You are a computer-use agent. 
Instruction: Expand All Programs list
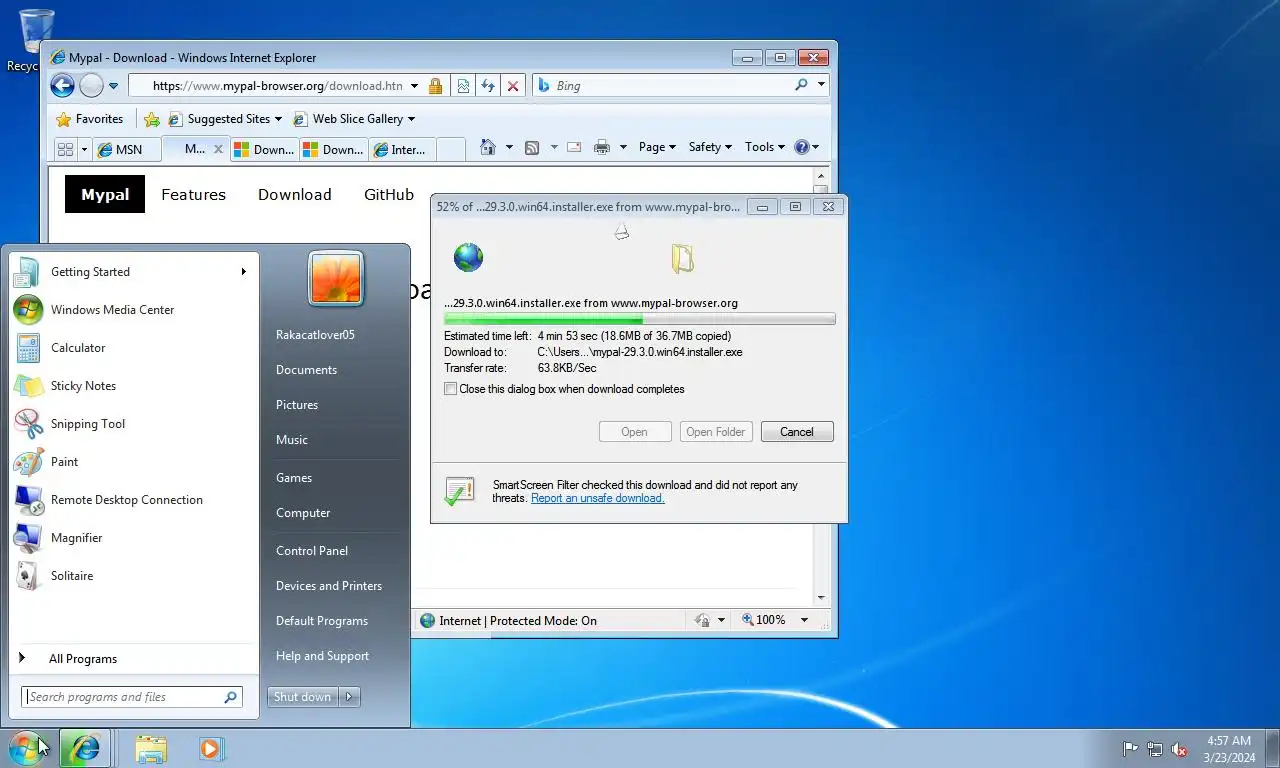133,659
